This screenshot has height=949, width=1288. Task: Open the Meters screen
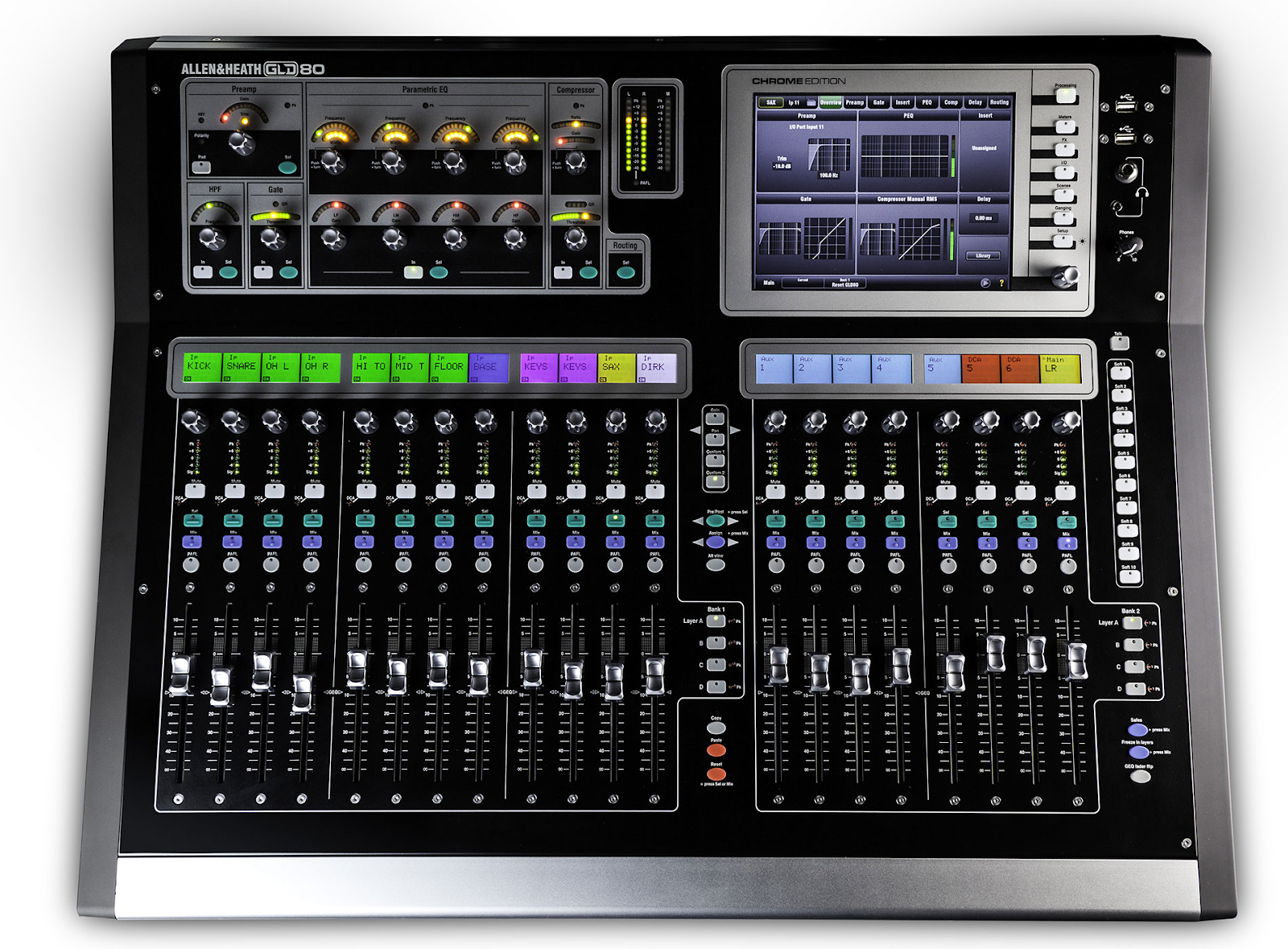click(x=1065, y=126)
